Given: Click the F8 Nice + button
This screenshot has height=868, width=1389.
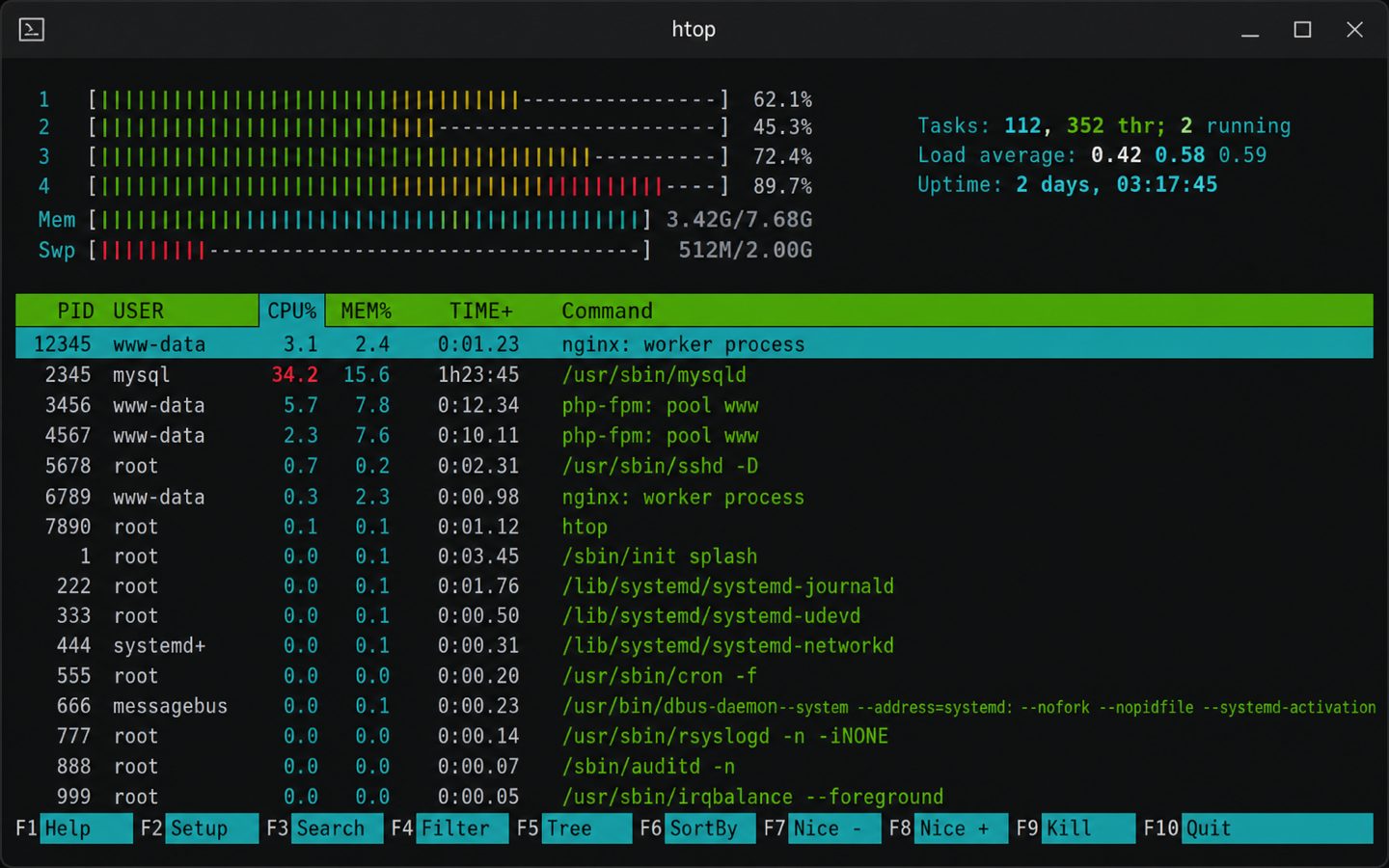Looking at the screenshot, I should [947, 828].
